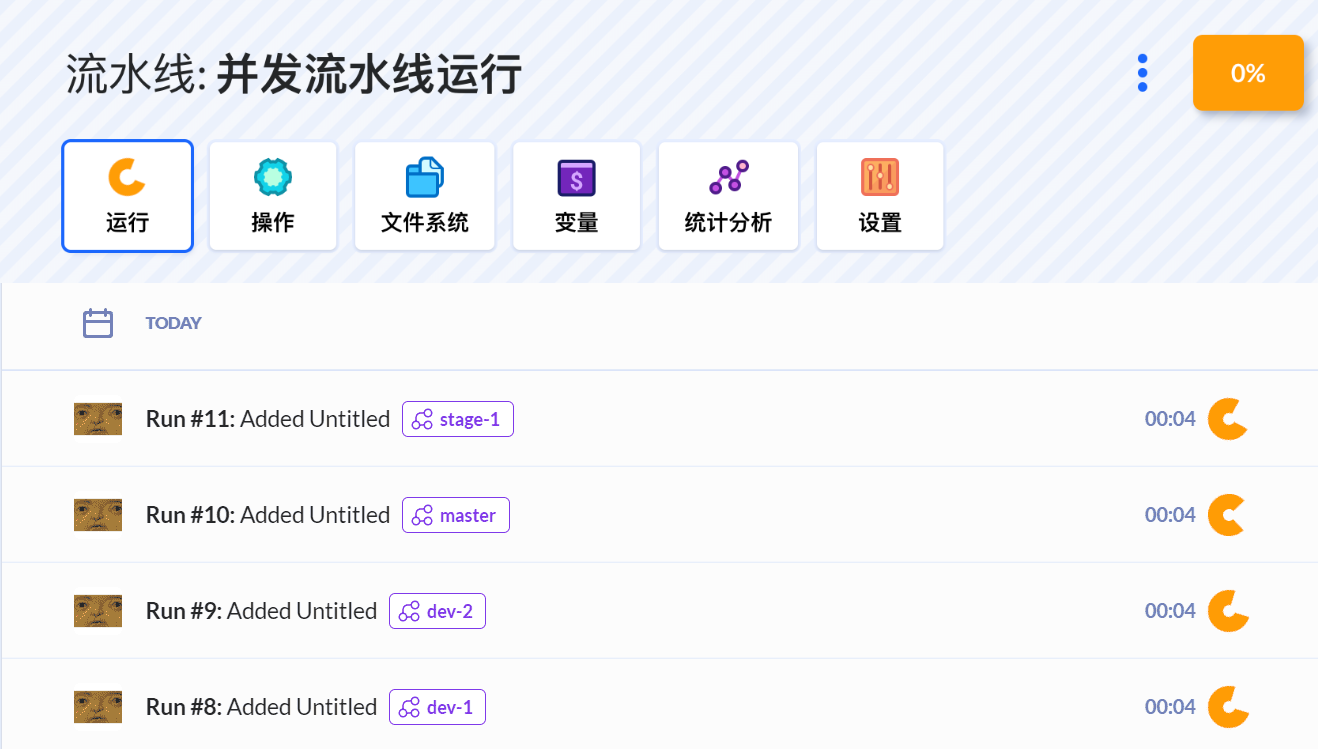Open the three-dot pipeline options menu
The image size is (1318, 749).
1142,73
